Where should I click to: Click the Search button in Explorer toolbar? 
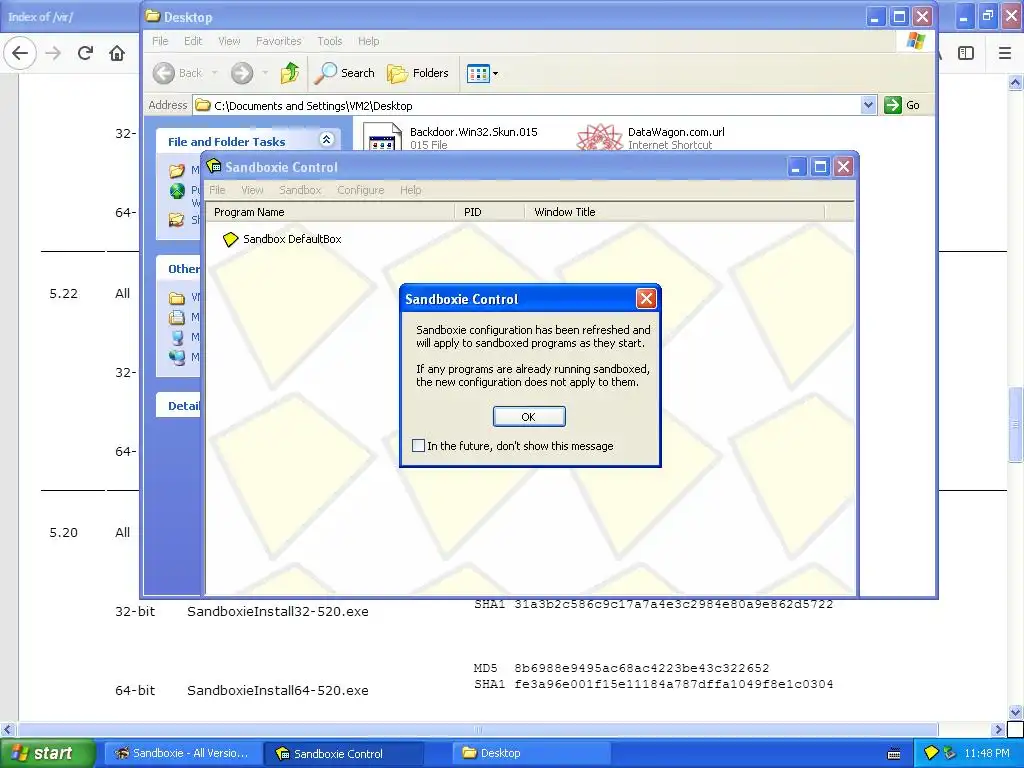(344, 73)
